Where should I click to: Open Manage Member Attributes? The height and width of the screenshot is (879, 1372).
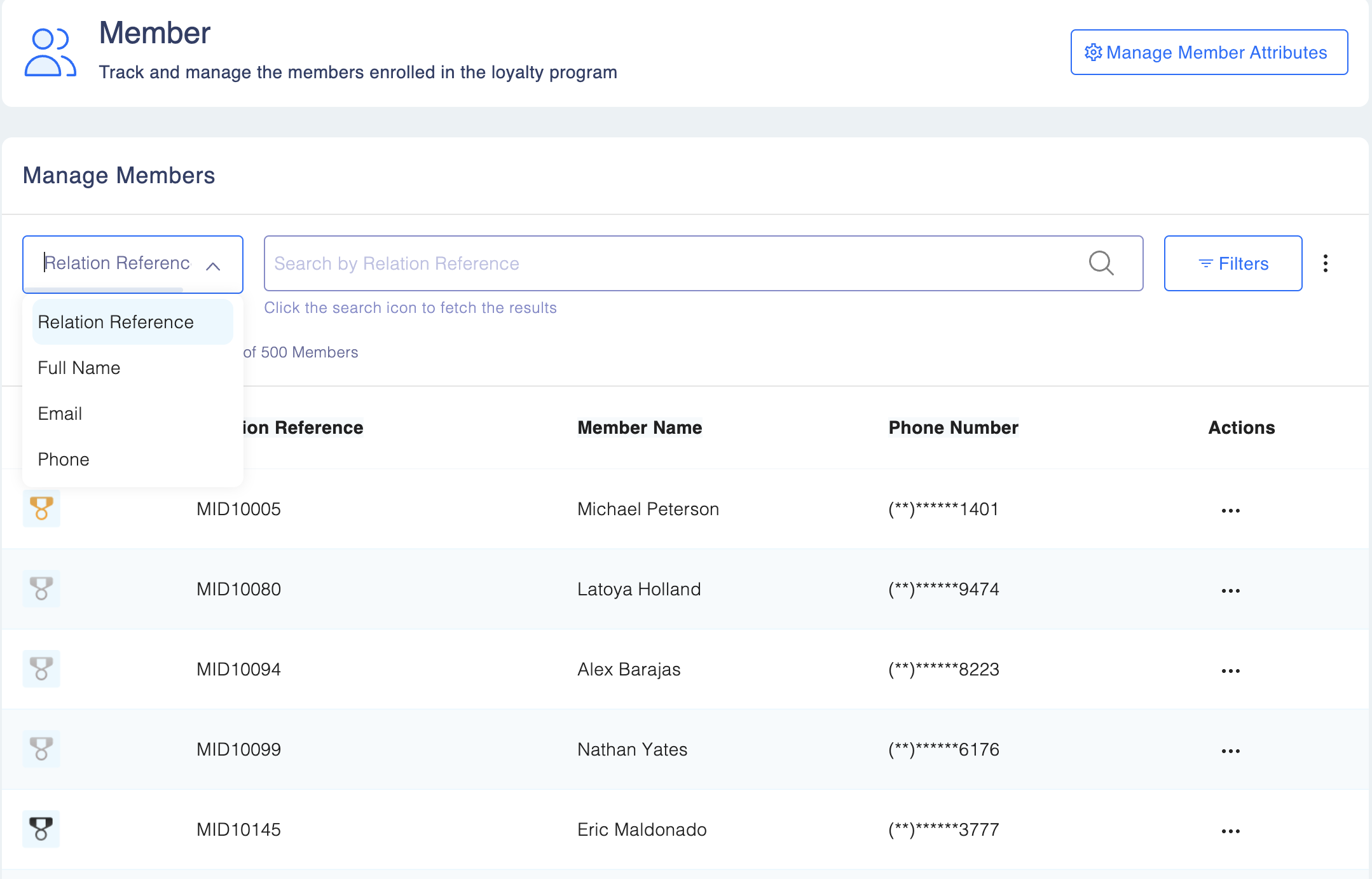click(x=1209, y=52)
